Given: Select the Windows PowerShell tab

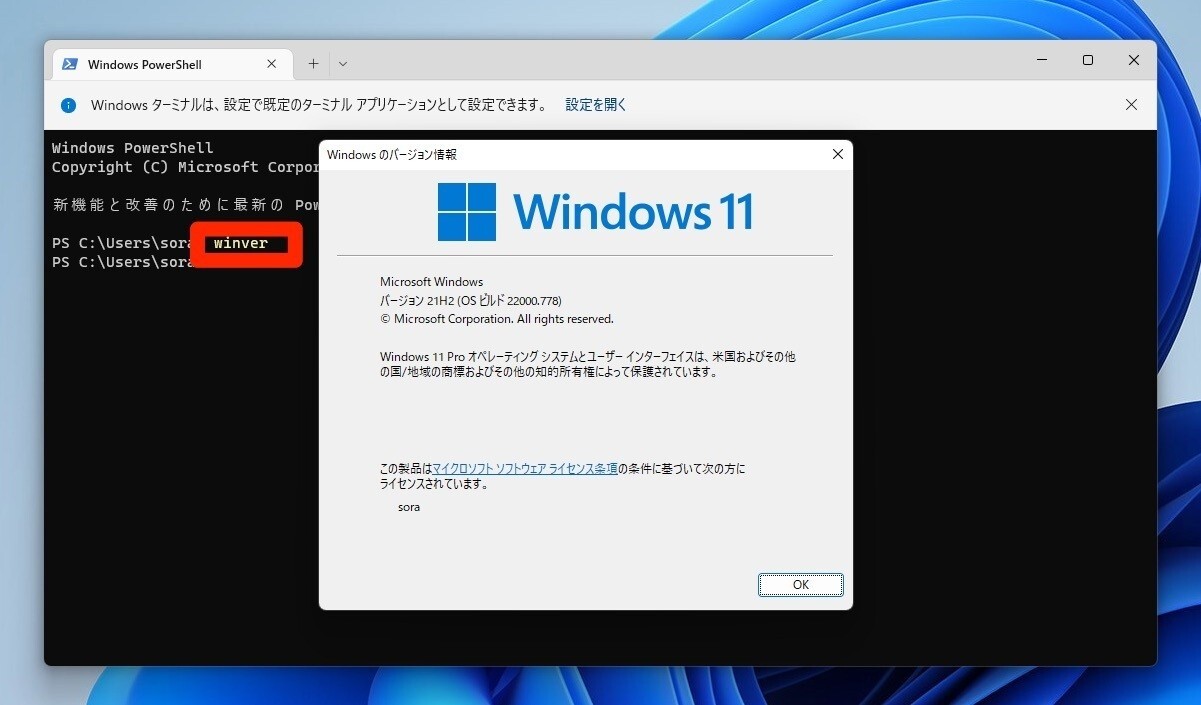Looking at the screenshot, I should [x=170, y=64].
